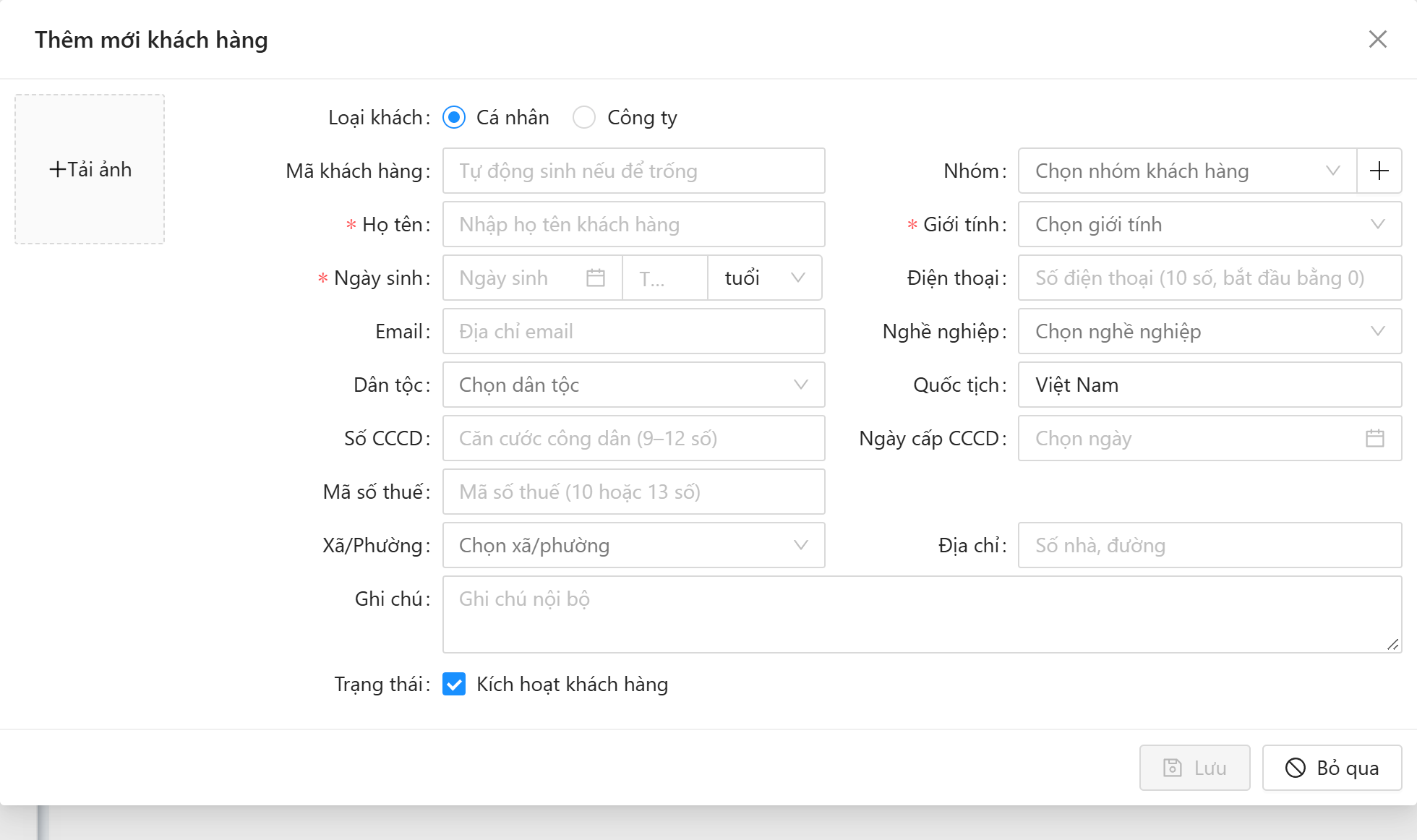
Task: Toggle the Kích hoạt khách hàng checkbox
Action: [x=454, y=684]
